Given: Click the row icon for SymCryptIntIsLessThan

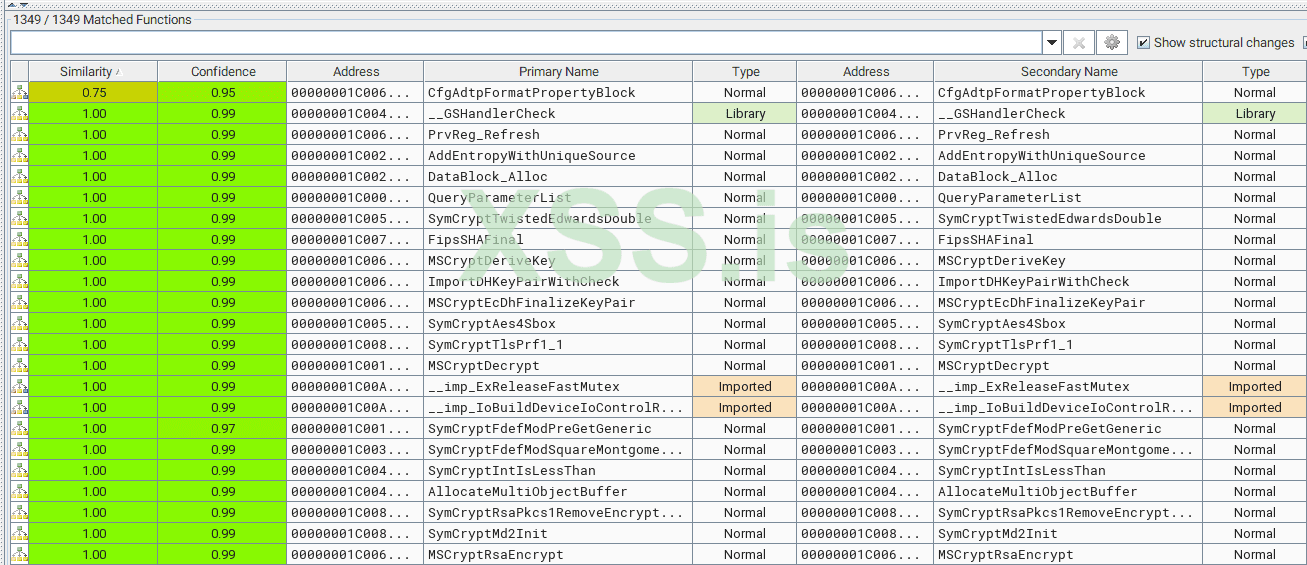Looking at the screenshot, I should tap(19, 471).
